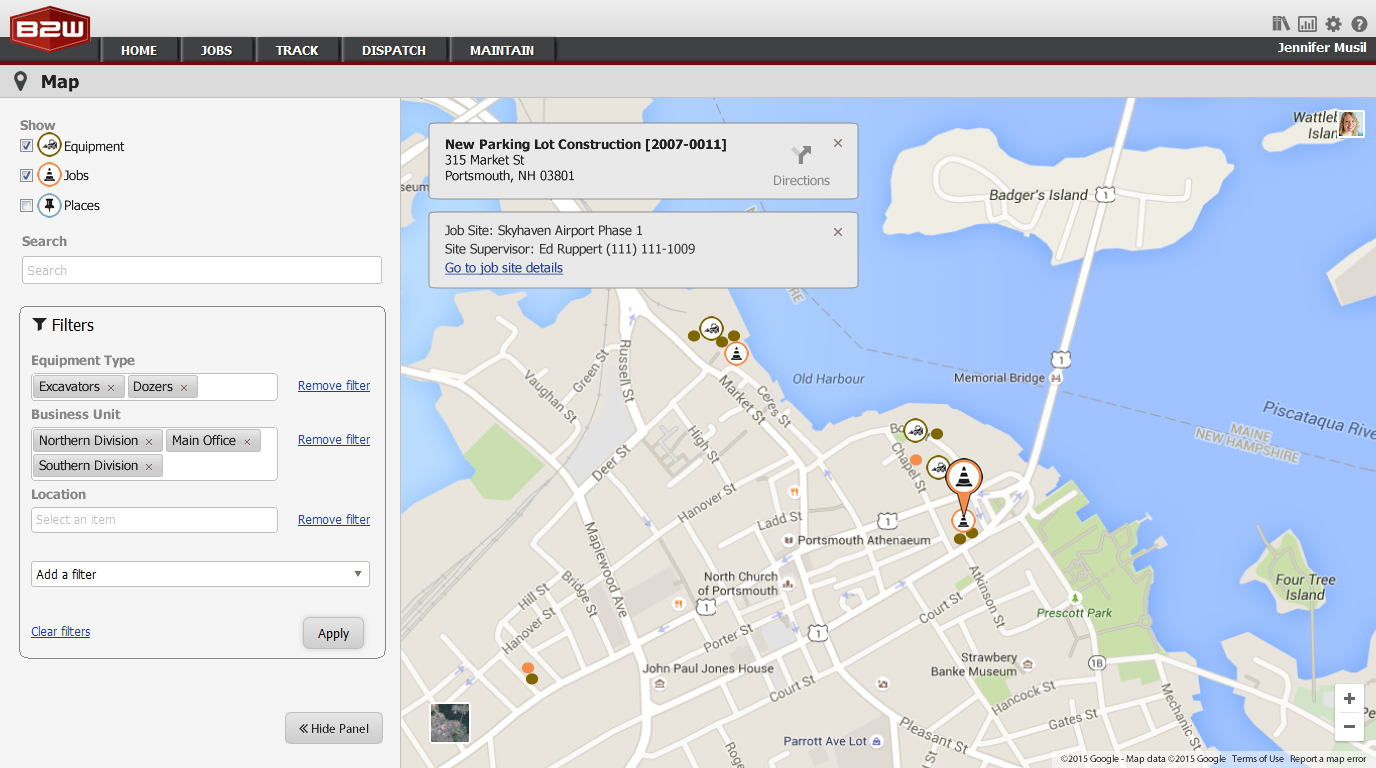Viewport: 1376px width, 768px height.
Task: Open the JOBS menu
Action: [x=216, y=50]
